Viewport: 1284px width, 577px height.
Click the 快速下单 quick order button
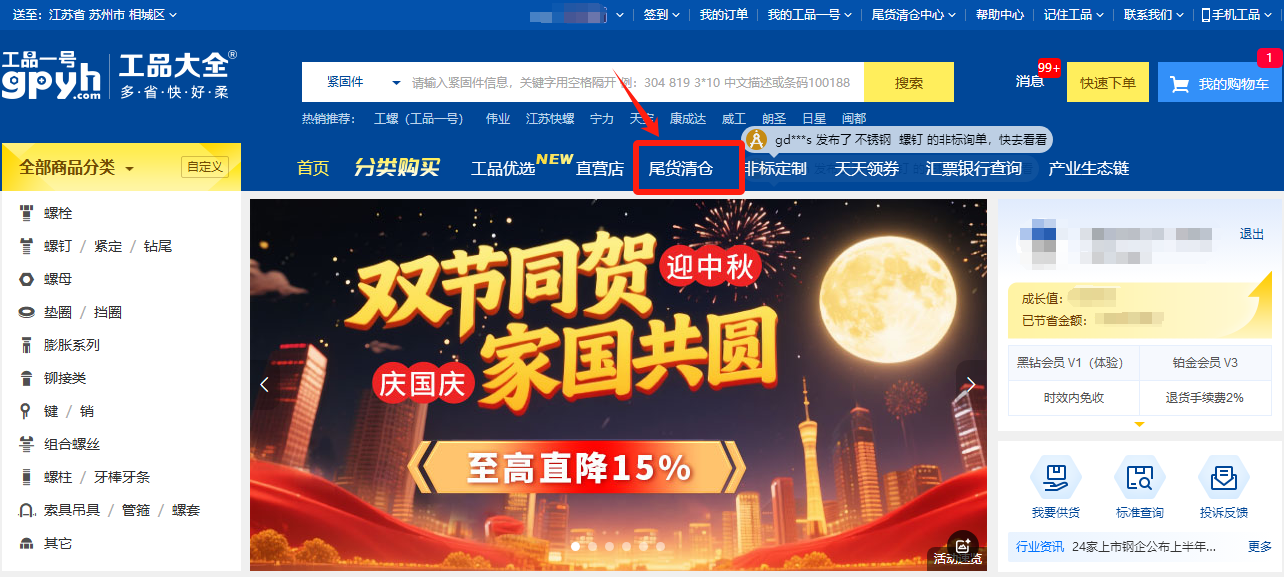(x=1108, y=82)
